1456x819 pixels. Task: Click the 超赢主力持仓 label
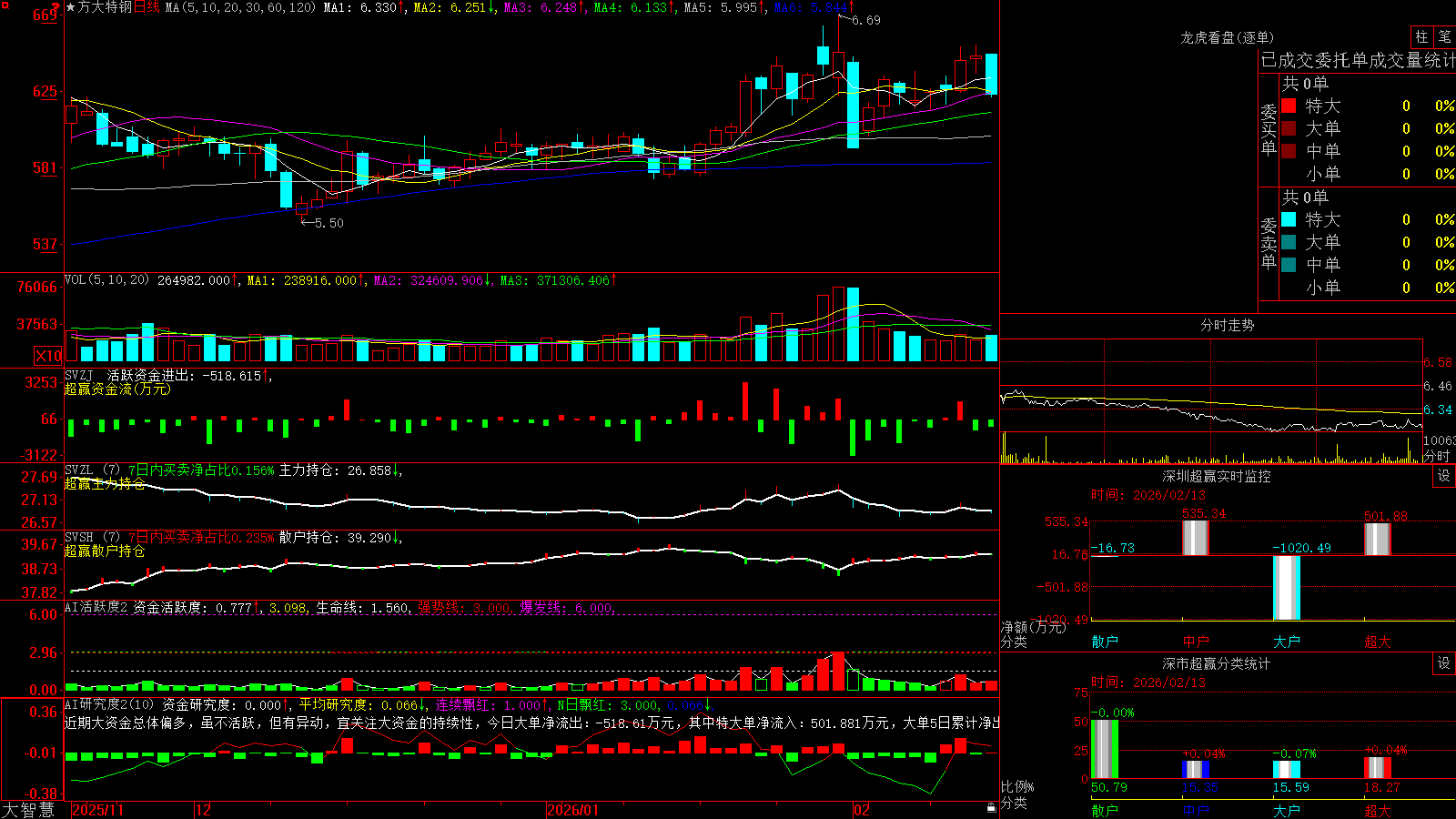(x=105, y=483)
